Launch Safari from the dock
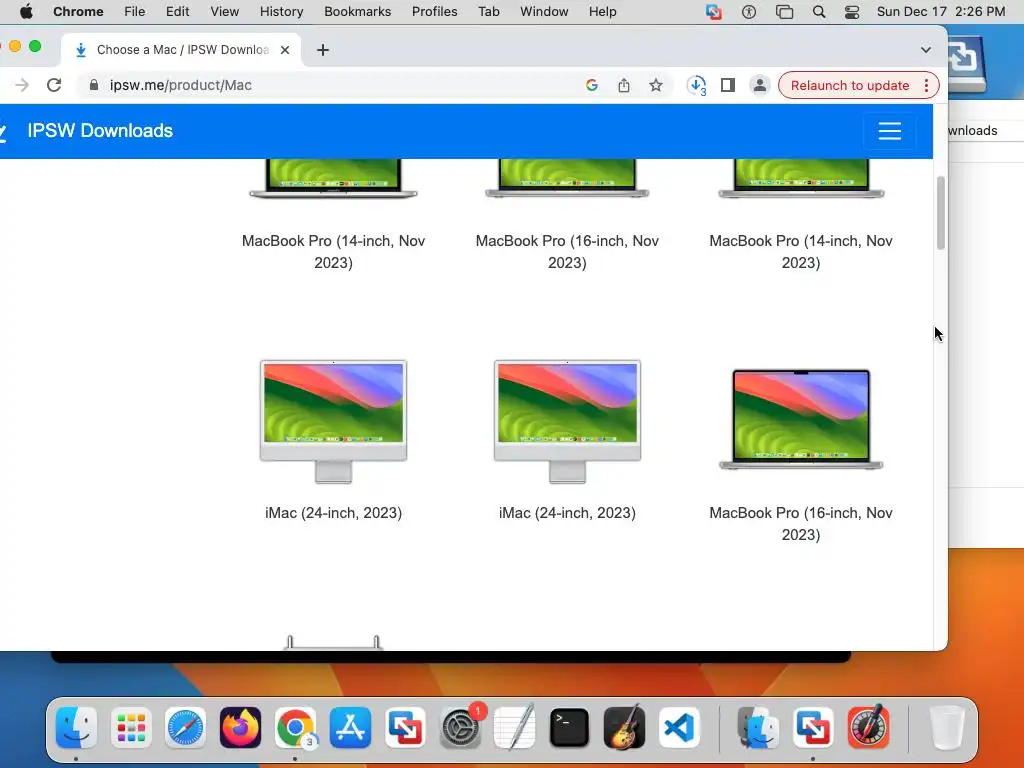The image size is (1024, 768). pos(185,727)
